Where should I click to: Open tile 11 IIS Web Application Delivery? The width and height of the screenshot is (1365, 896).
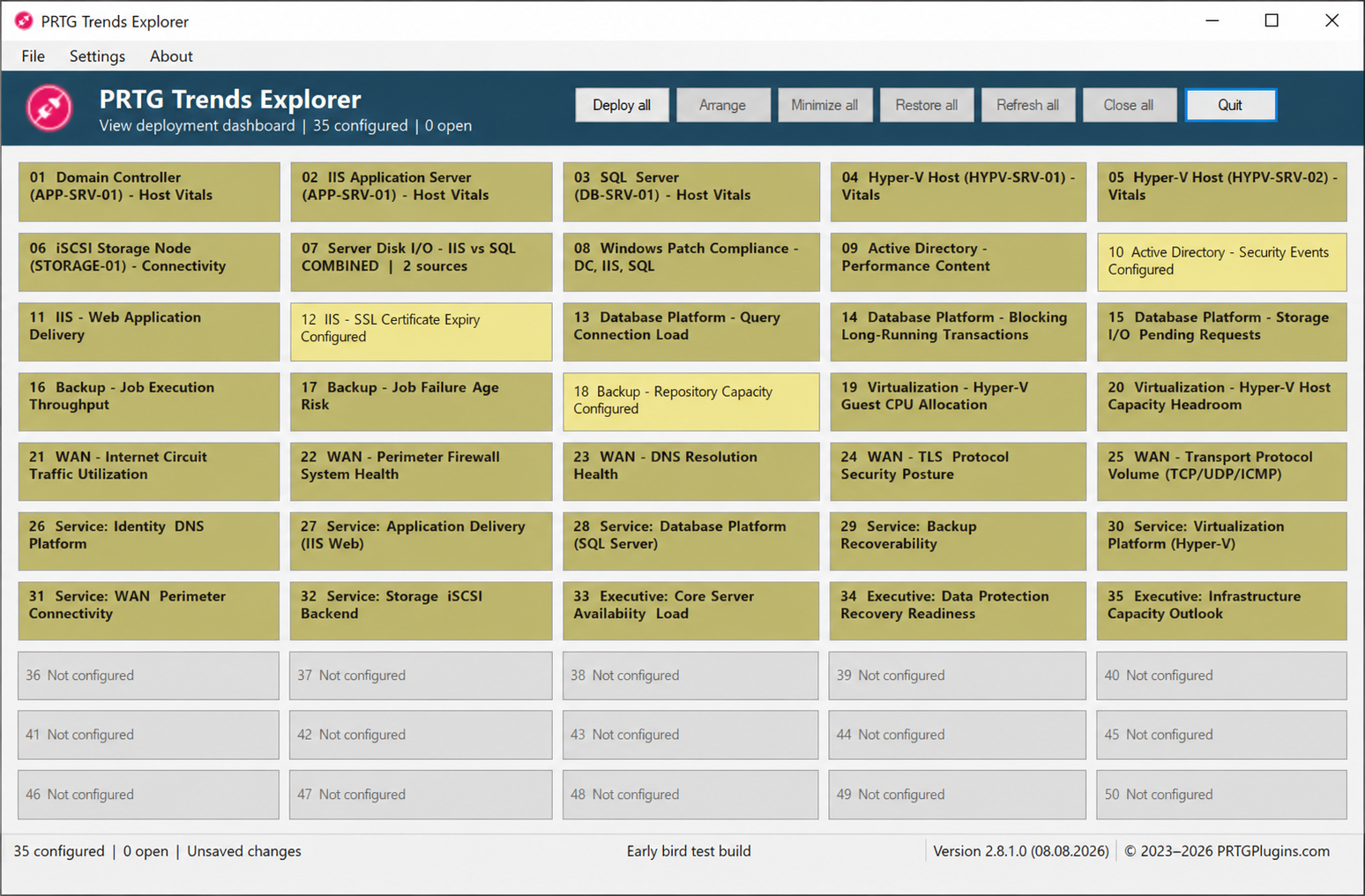149,332
